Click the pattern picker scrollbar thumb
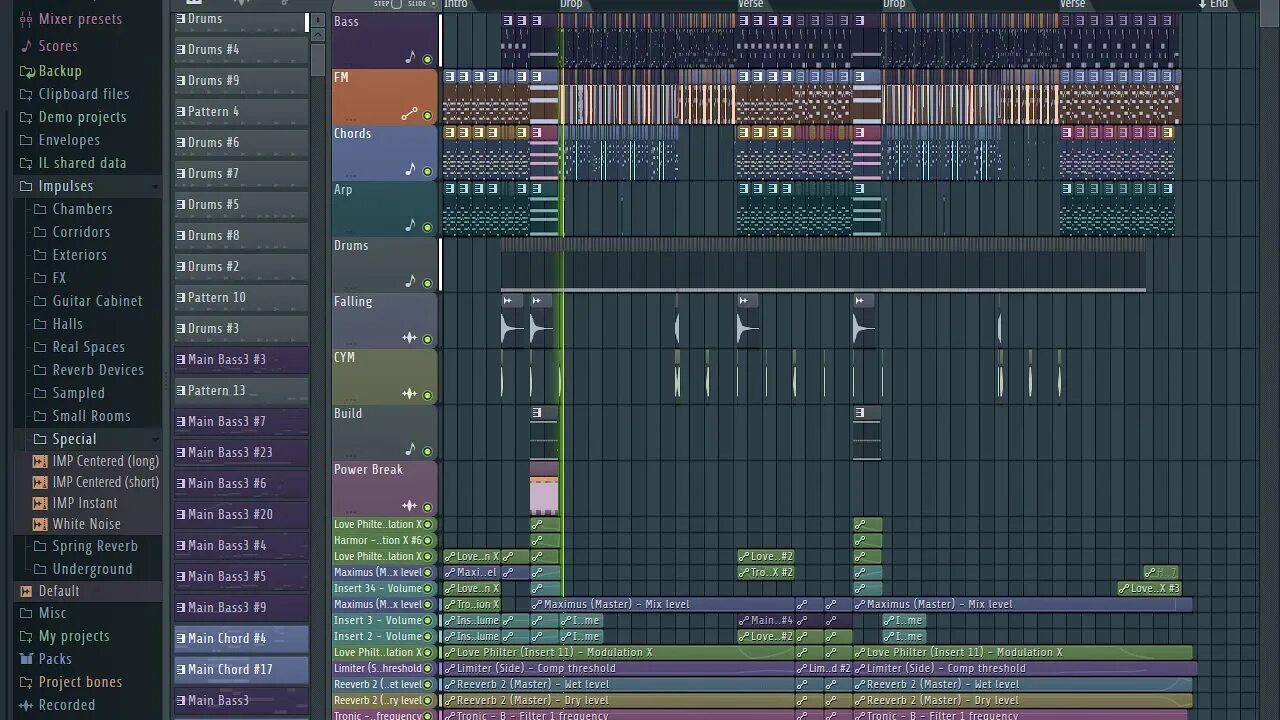The height and width of the screenshot is (720, 1280). 318,59
